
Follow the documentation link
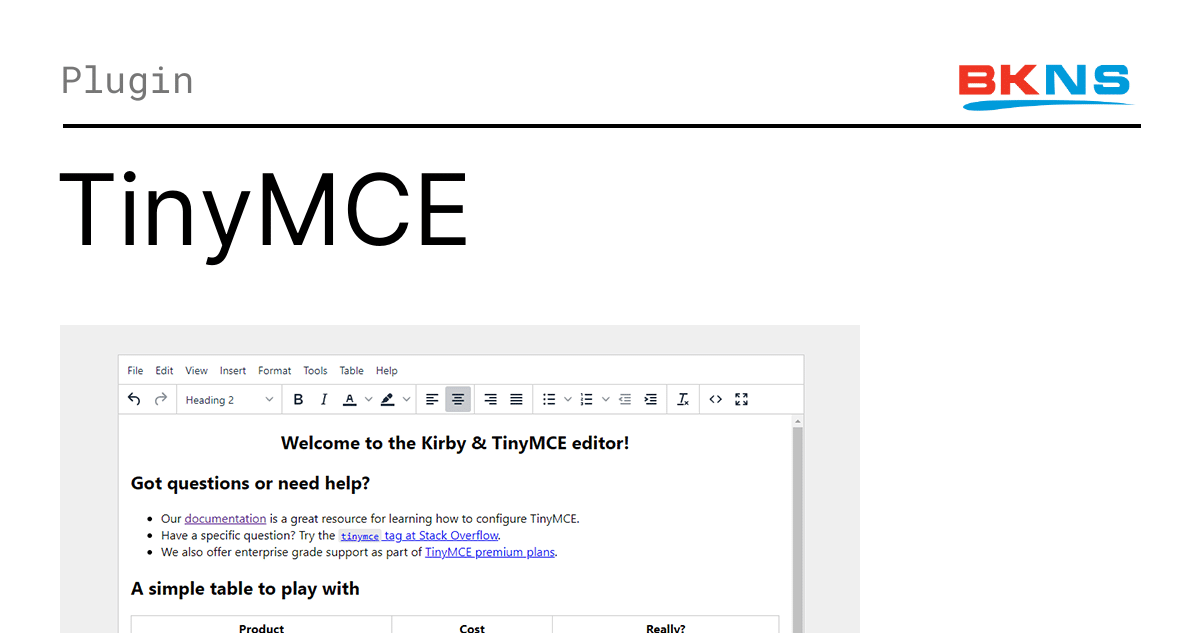[225, 518]
